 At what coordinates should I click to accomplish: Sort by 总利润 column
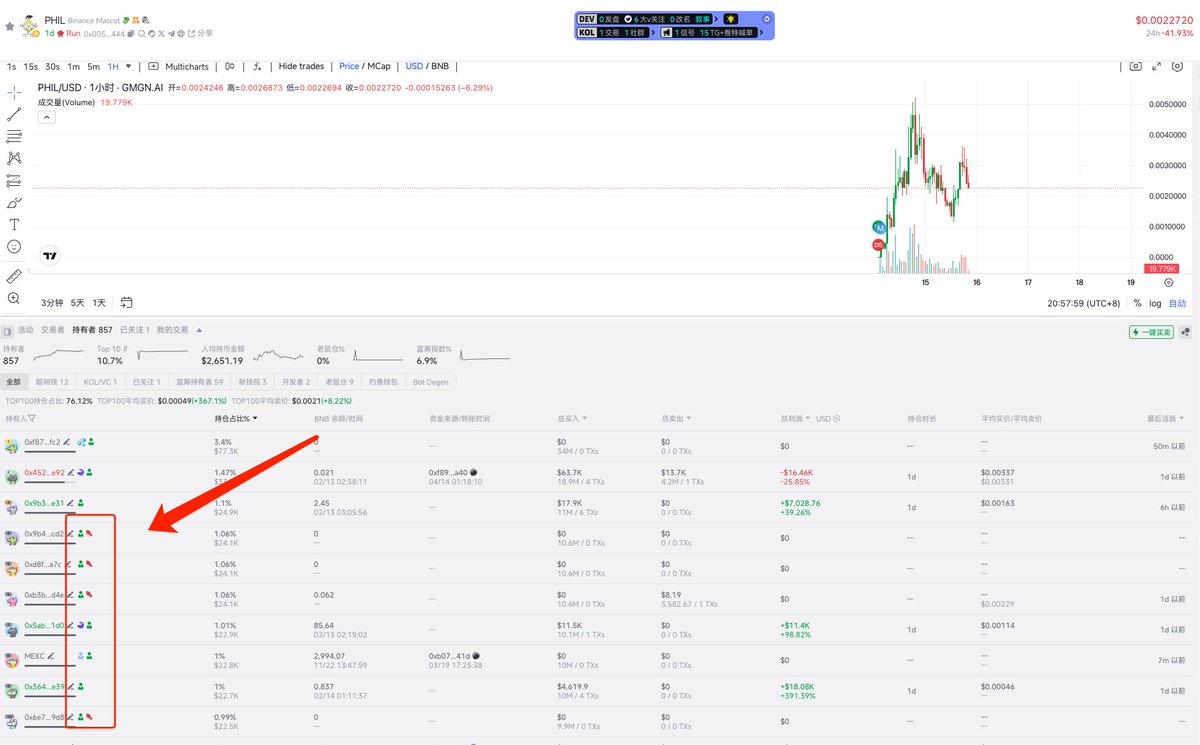[797, 418]
